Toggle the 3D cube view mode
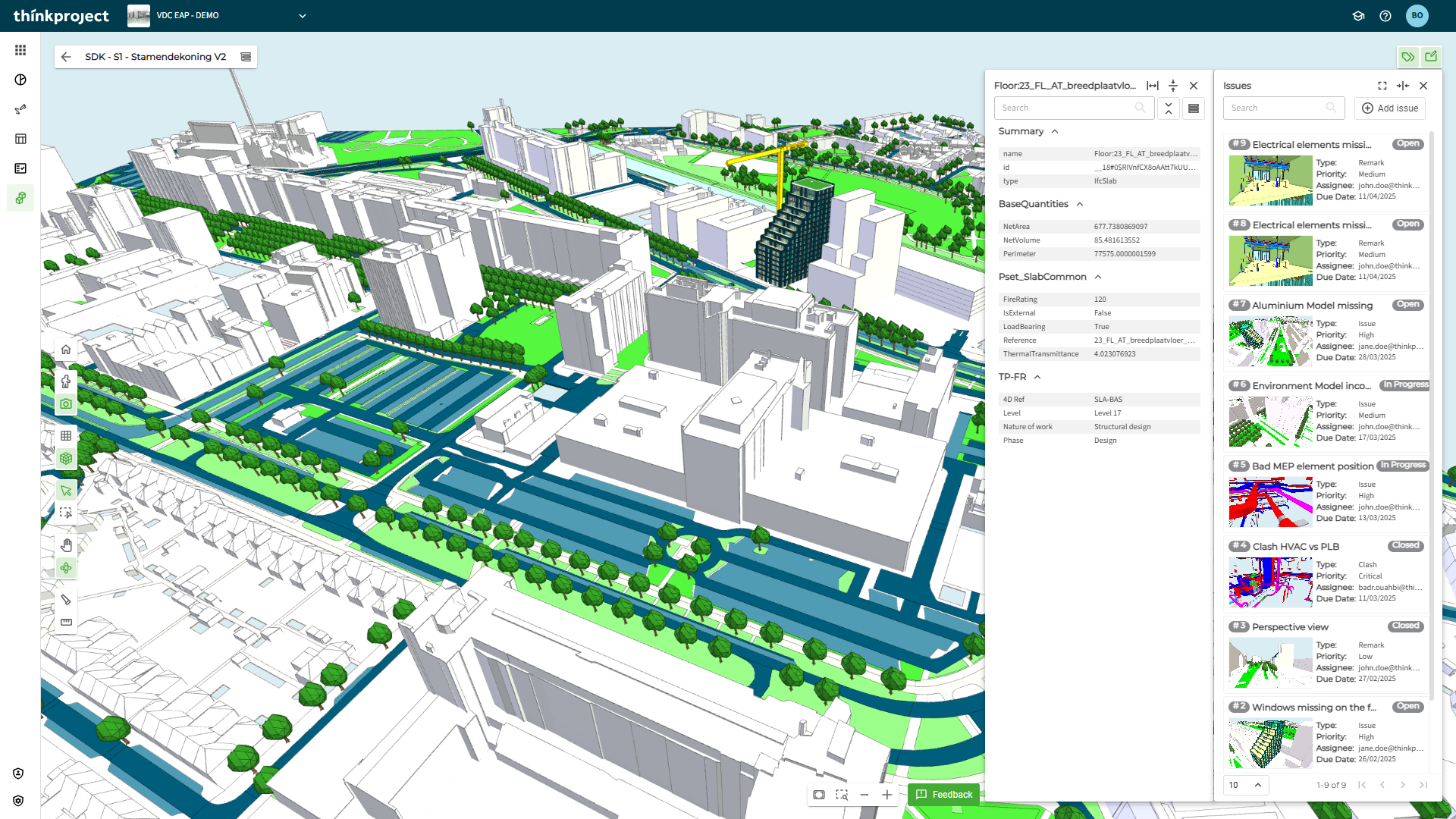 coord(66,459)
